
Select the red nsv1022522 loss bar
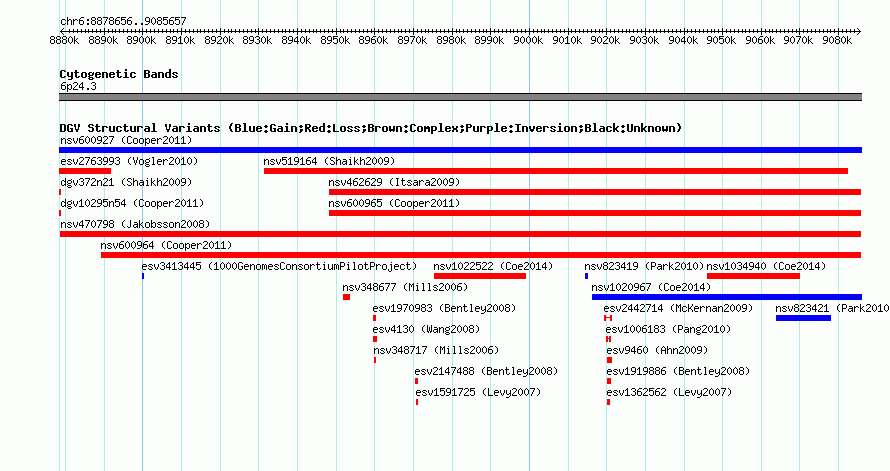[480, 276]
